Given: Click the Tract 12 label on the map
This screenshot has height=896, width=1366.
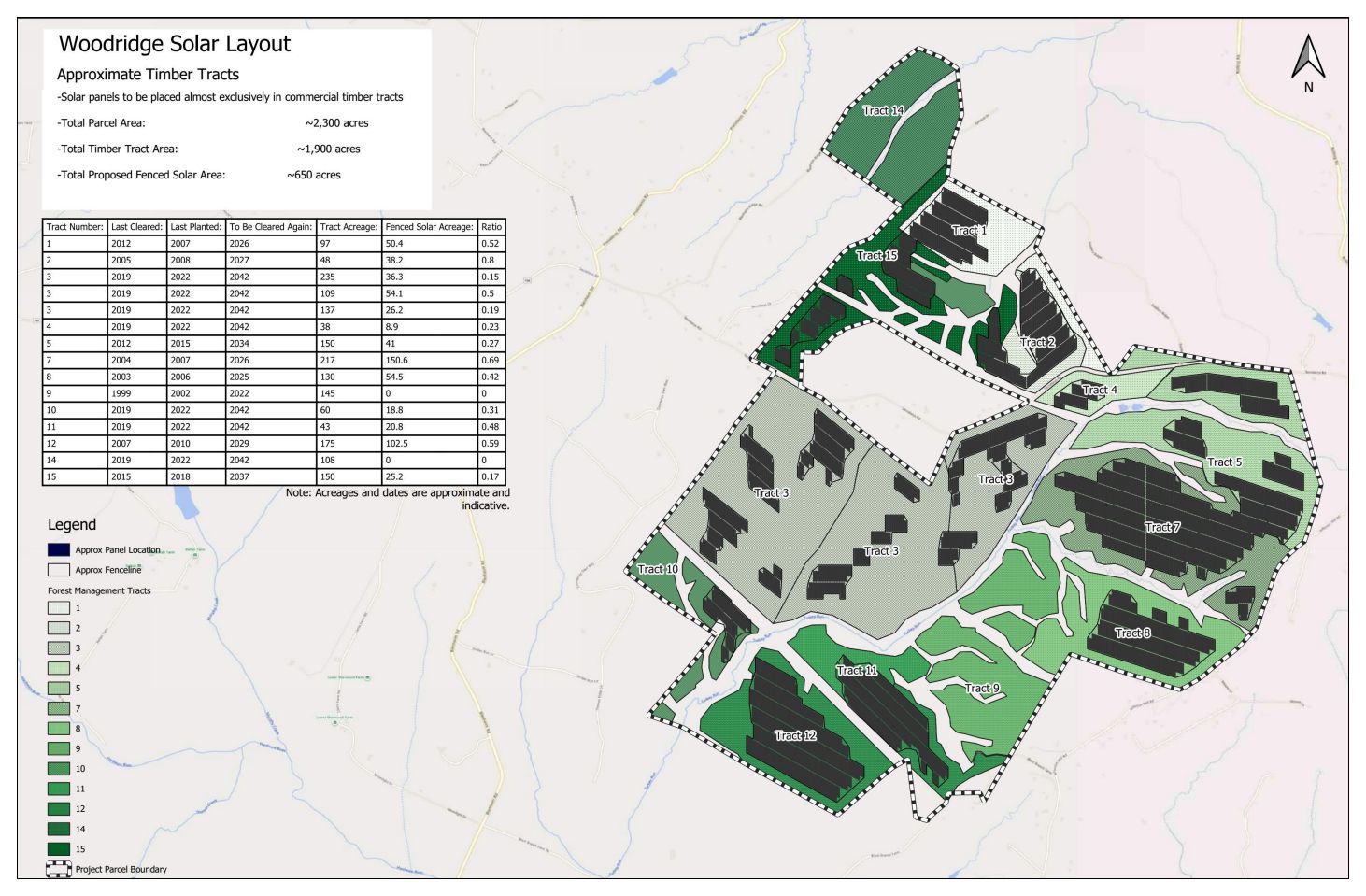Looking at the screenshot, I should (x=795, y=735).
